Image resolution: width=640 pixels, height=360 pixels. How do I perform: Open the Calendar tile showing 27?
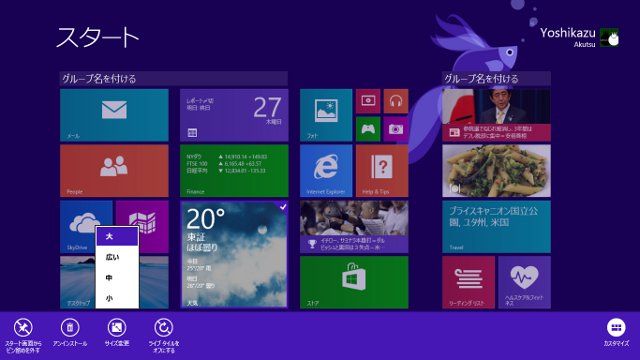(234, 115)
